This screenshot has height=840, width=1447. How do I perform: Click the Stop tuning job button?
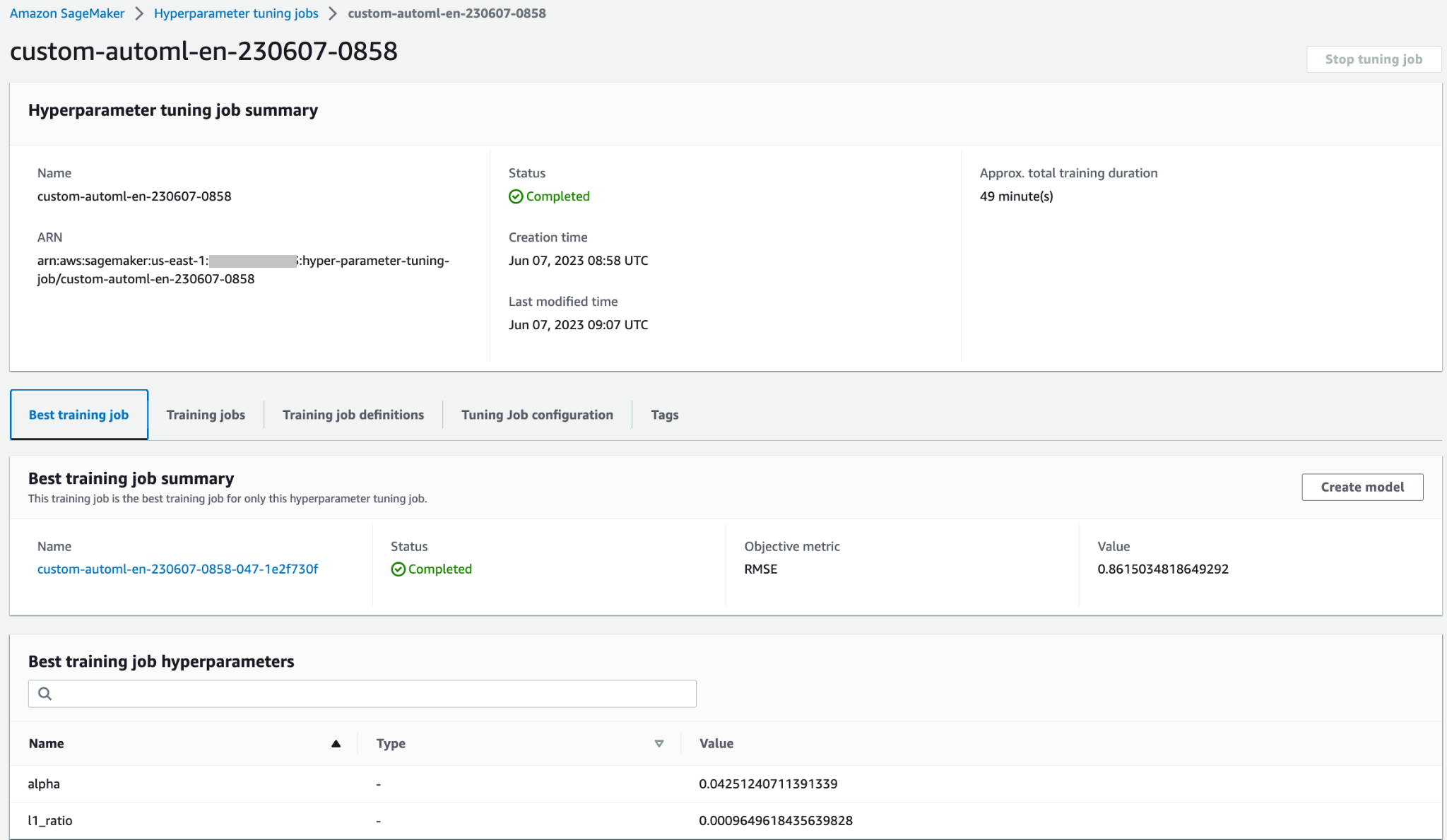click(1373, 59)
